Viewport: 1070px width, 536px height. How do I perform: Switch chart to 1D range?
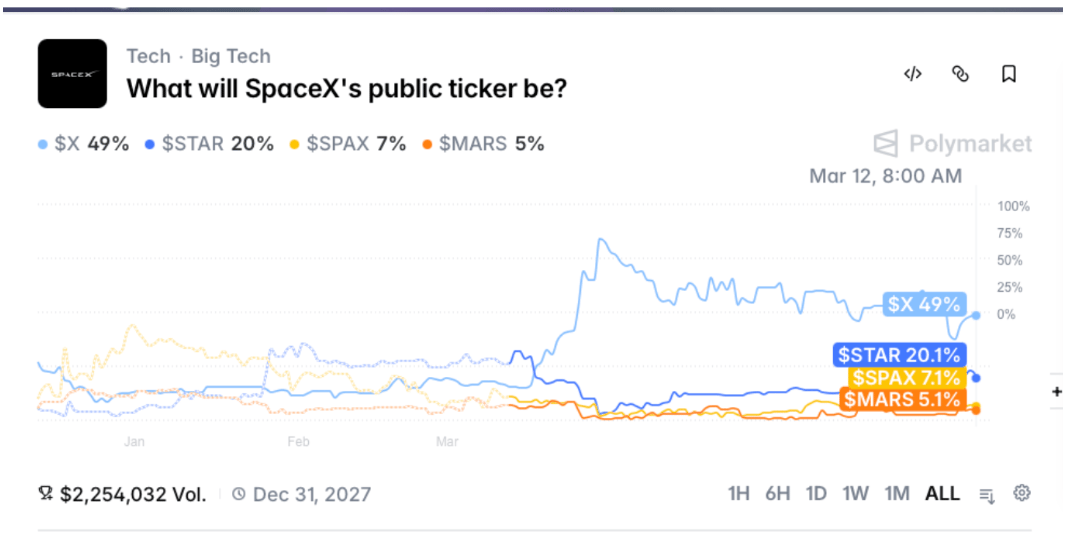(816, 493)
